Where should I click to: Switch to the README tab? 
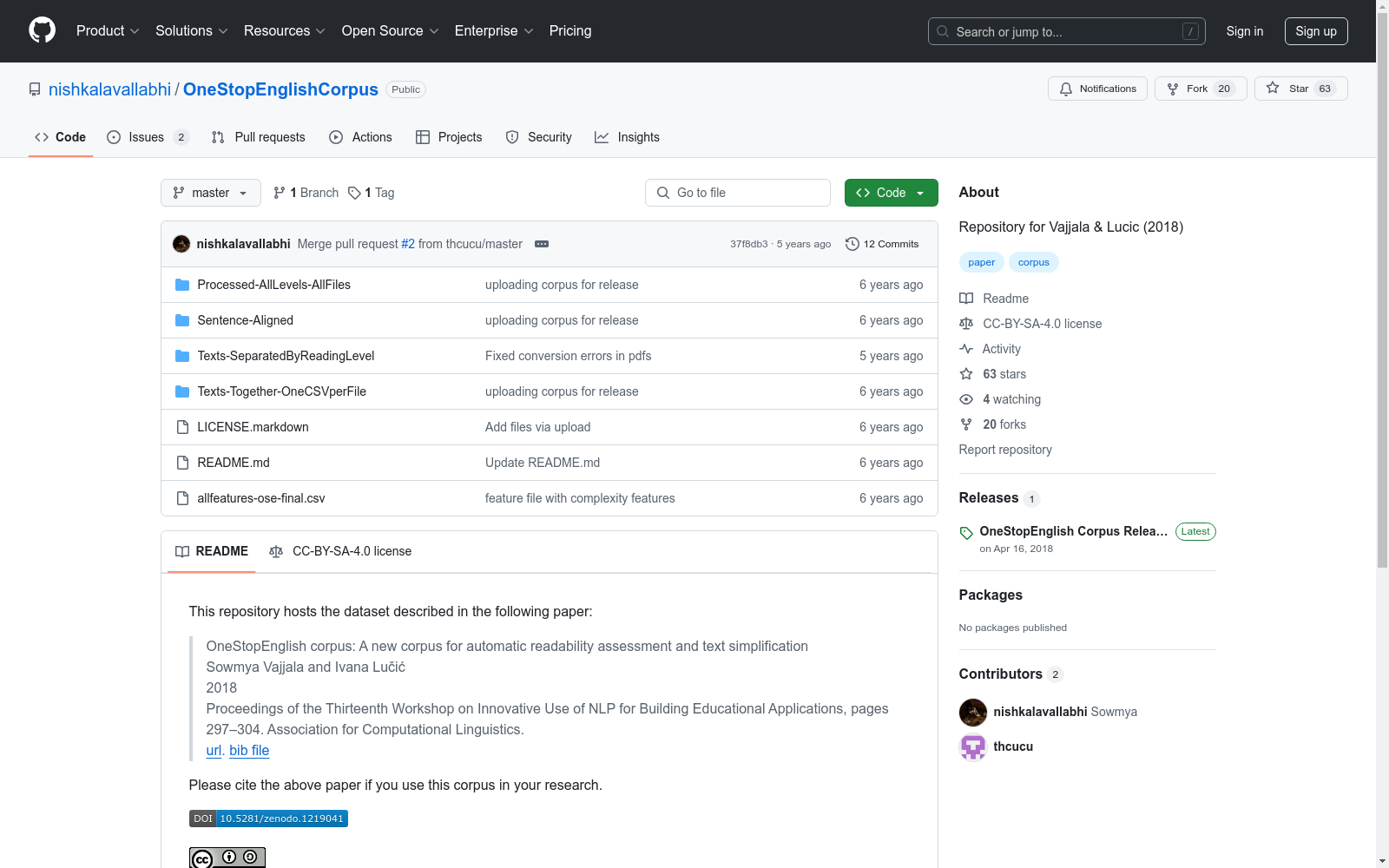[x=212, y=551]
